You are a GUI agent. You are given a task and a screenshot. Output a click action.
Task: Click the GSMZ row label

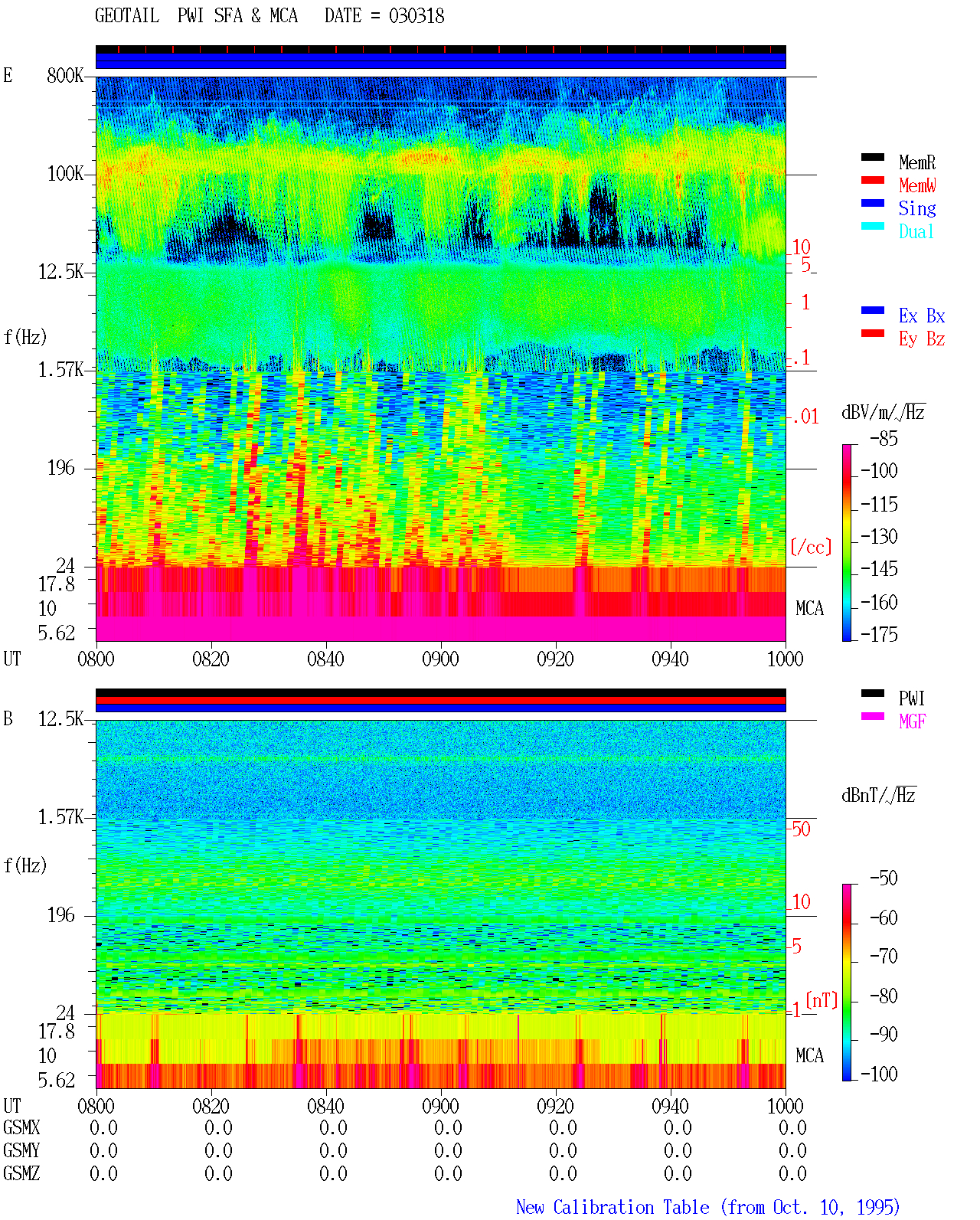click(x=21, y=1174)
